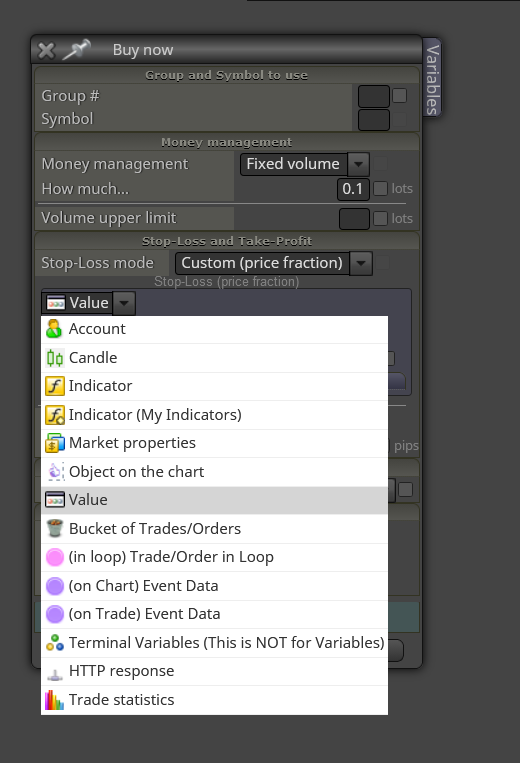
Task: Click the pin icon in Buy now title bar
Action: coord(77,49)
